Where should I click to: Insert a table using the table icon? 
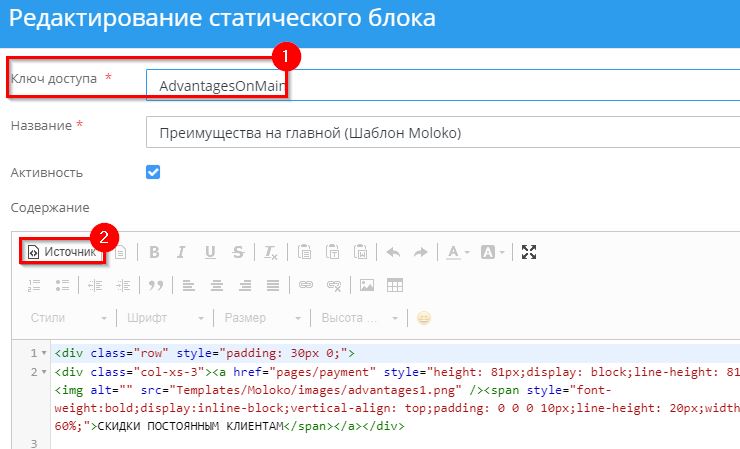click(x=395, y=285)
